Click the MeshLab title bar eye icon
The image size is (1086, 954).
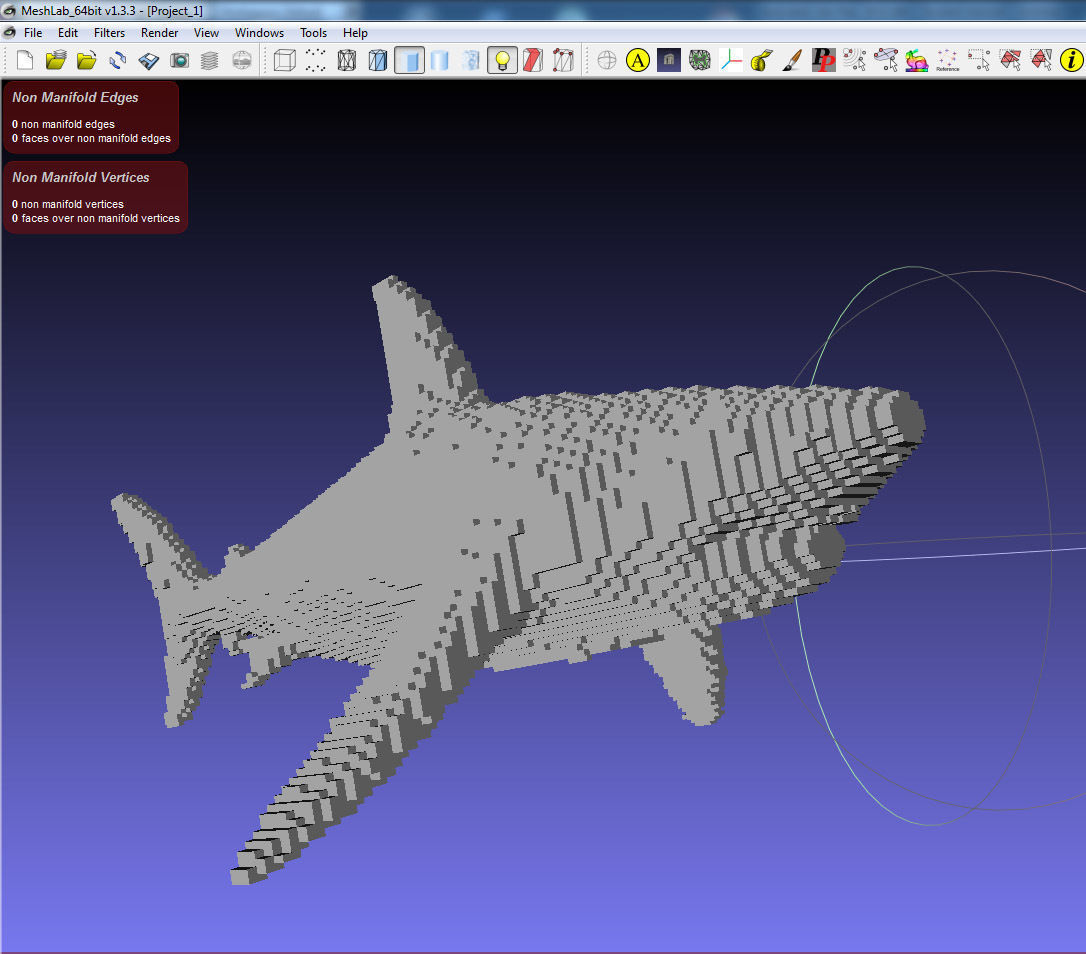9,10
